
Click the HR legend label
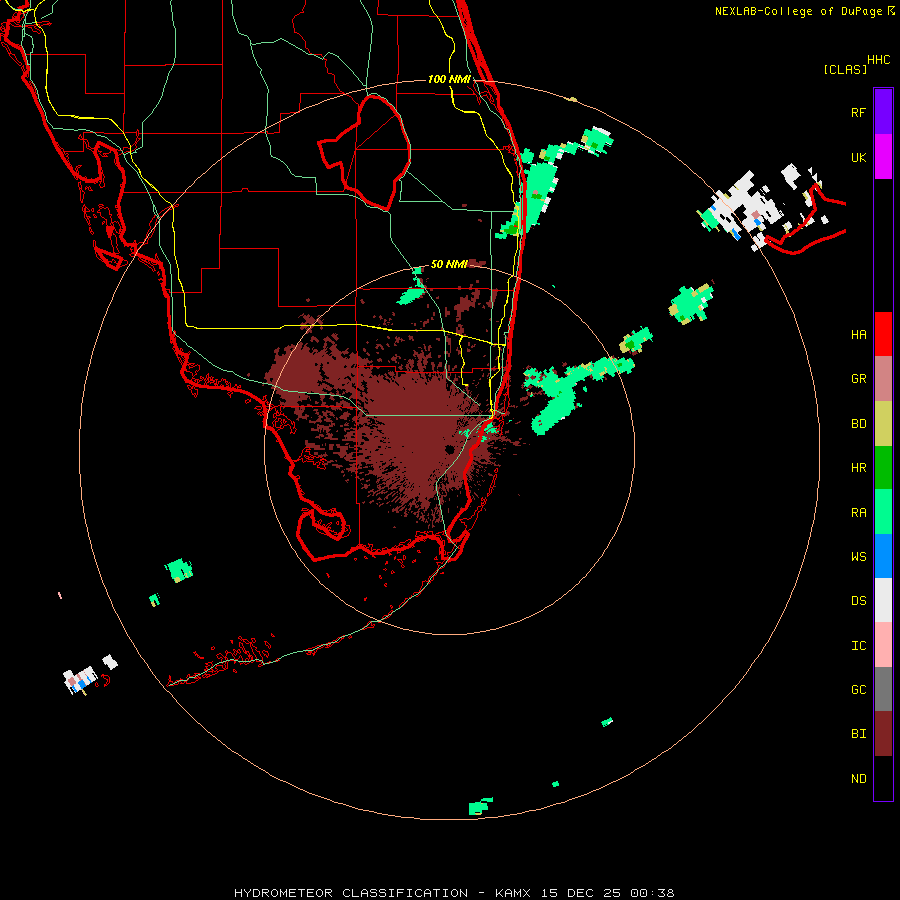(859, 468)
